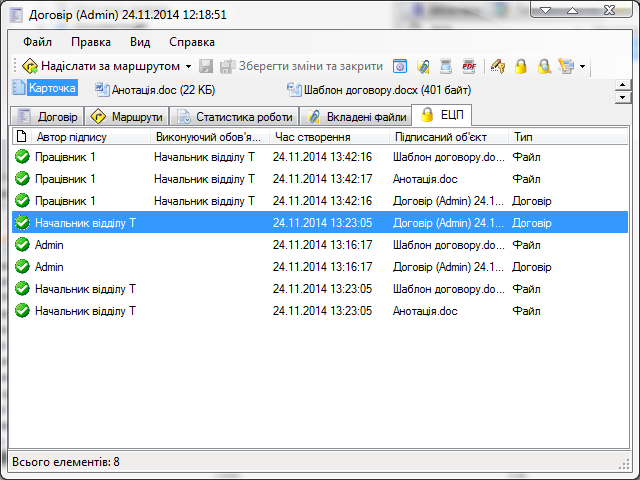
Task: Open the dropdown arrow next to Надіслати за маршрутом
Action: [x=189, y=66]
